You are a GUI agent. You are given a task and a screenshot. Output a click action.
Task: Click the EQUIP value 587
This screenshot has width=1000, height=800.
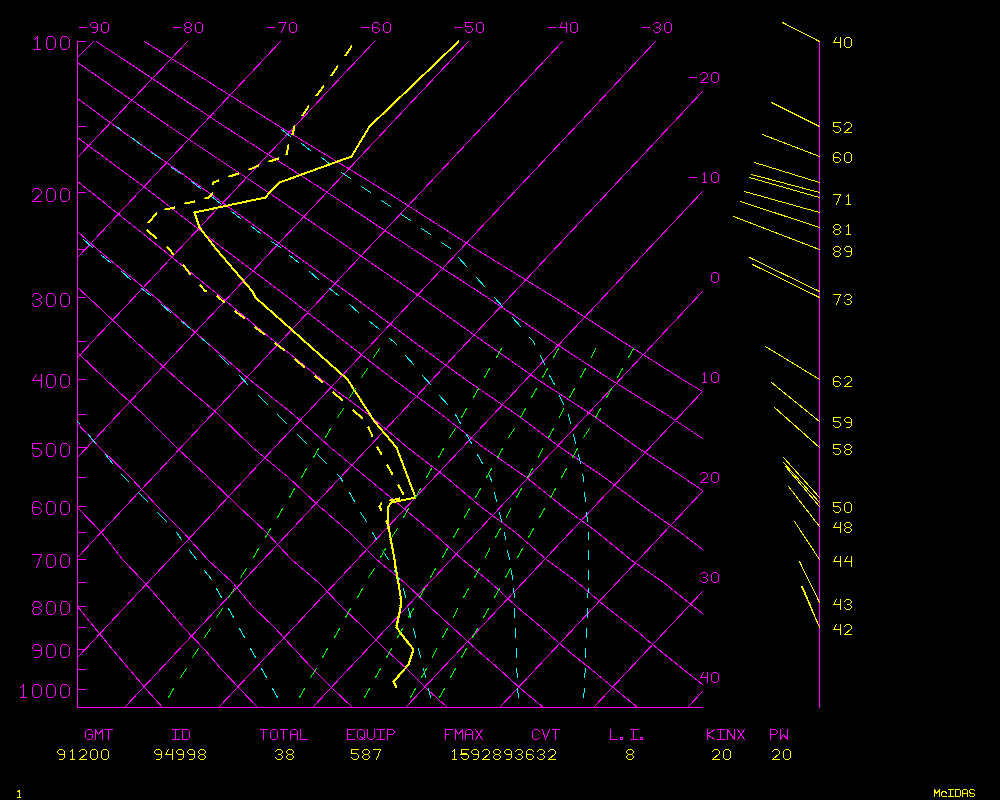(366, 755)
